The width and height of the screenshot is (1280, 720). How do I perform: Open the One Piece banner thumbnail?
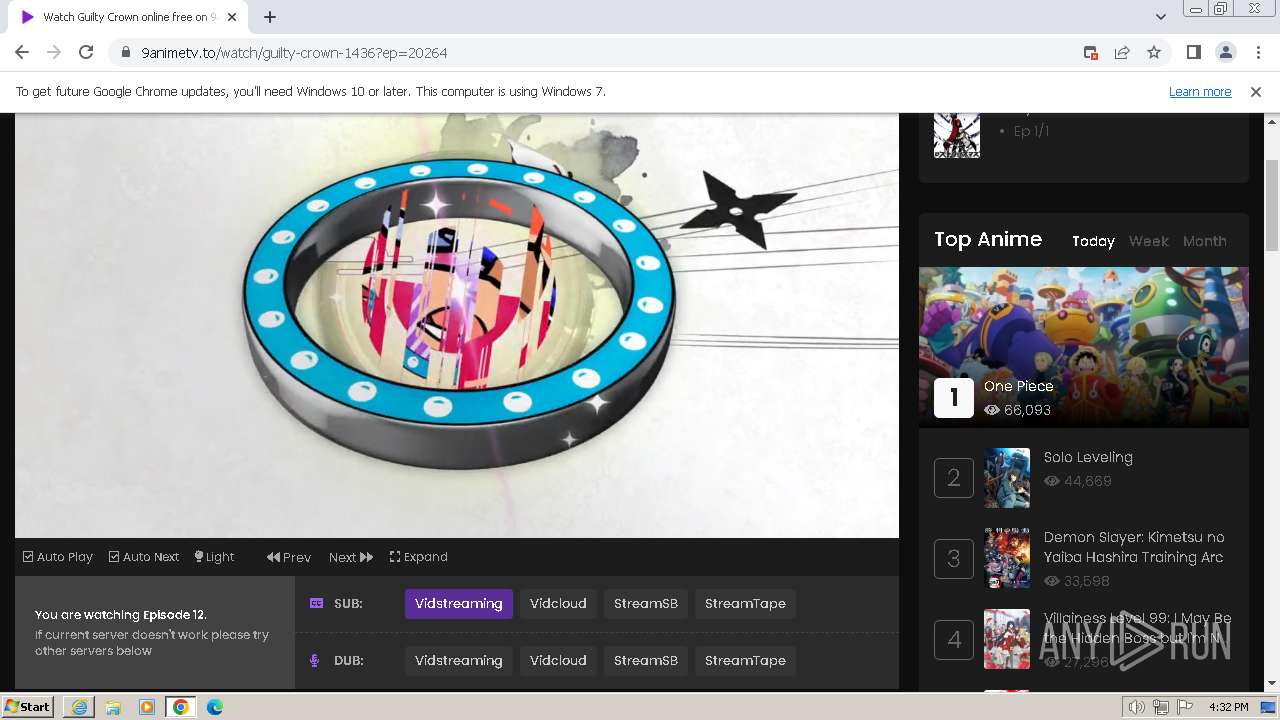point(1084,347)
